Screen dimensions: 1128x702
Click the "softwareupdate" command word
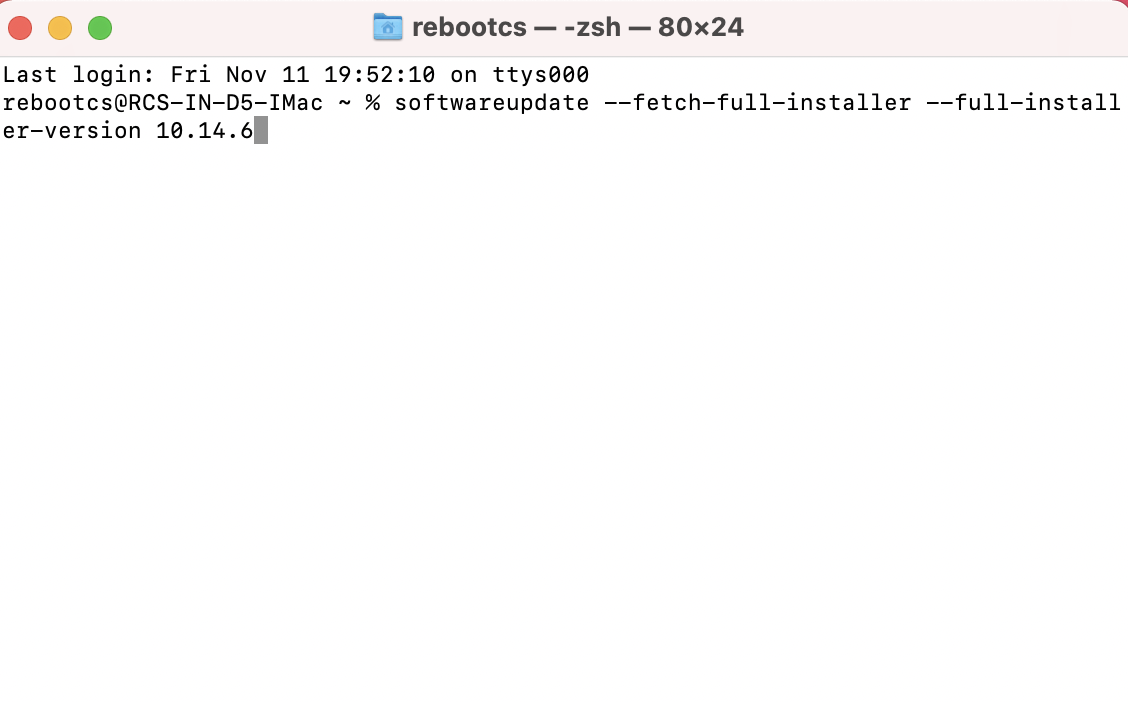click(x=491, y=103)
